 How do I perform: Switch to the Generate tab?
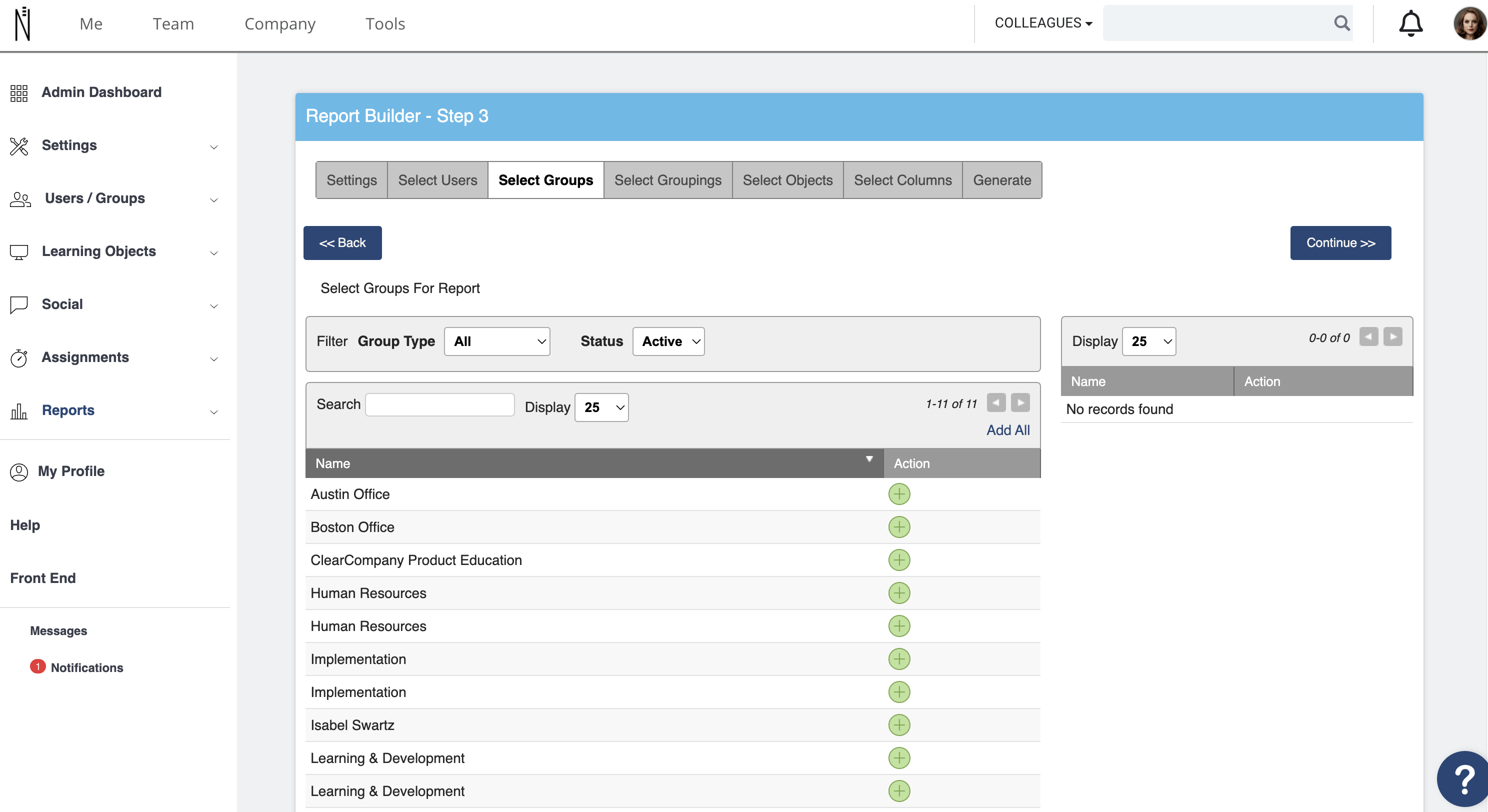click(1001, 180)
